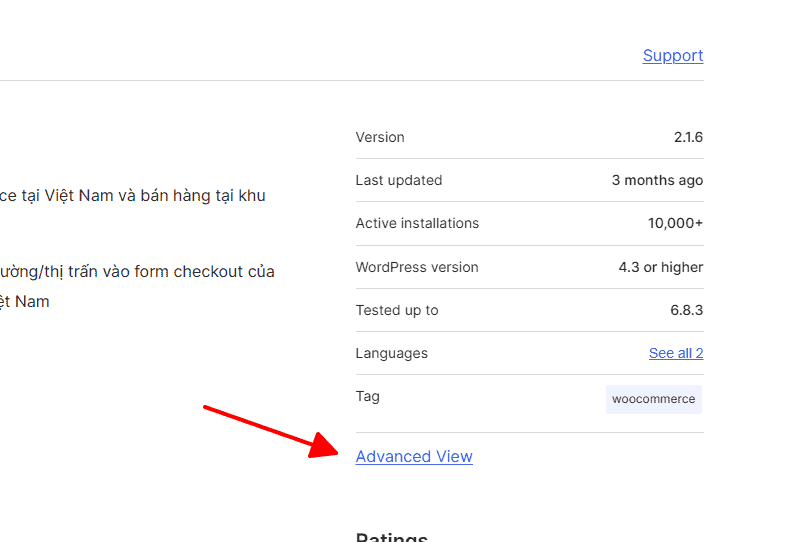Click the Version label

tap(380, 137)
